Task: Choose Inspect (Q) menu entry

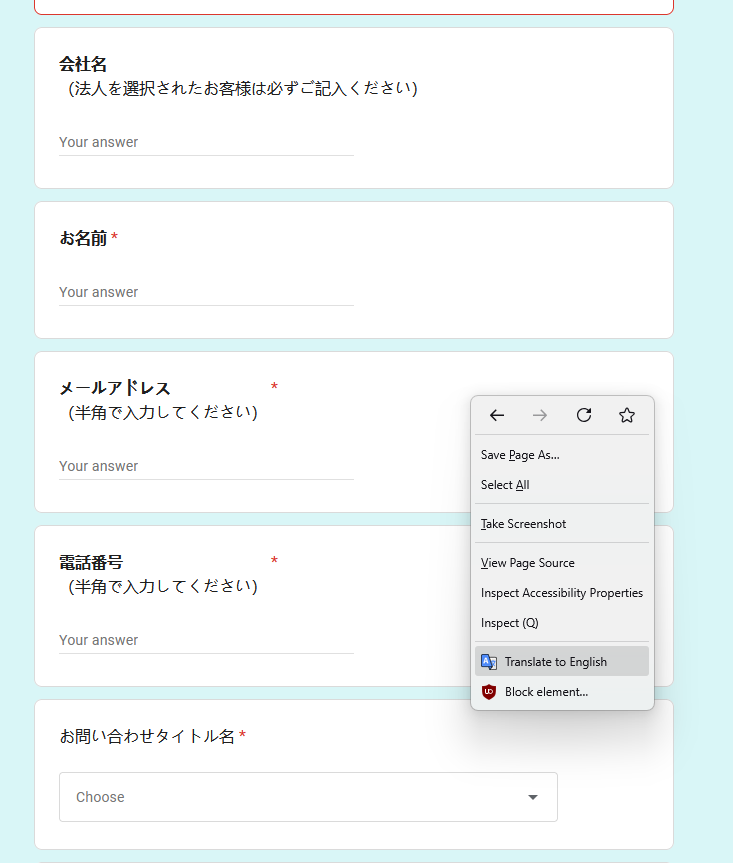Action: coord(562,622)
